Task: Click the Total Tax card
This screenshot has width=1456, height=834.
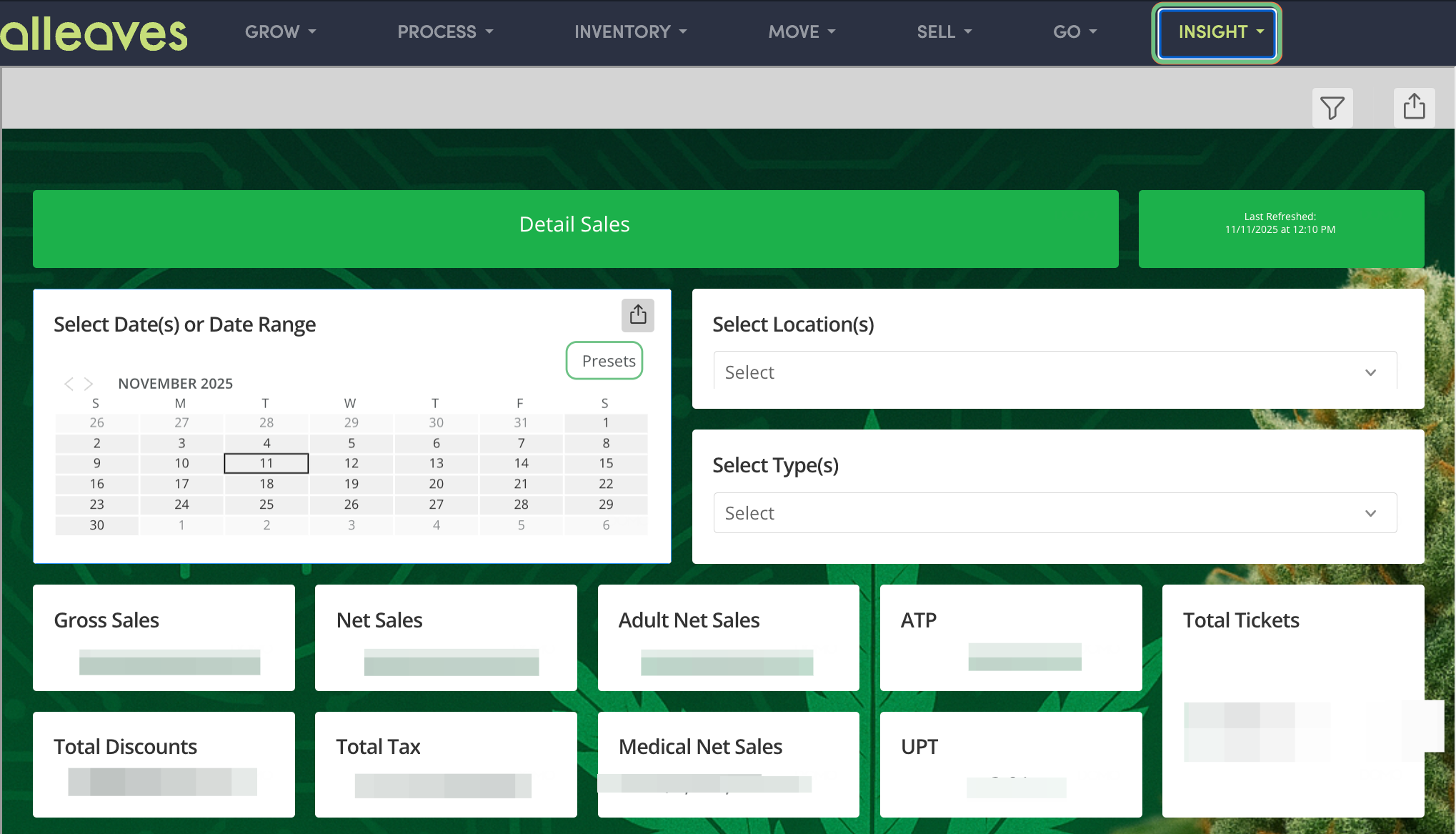Action: coord(446,765)
